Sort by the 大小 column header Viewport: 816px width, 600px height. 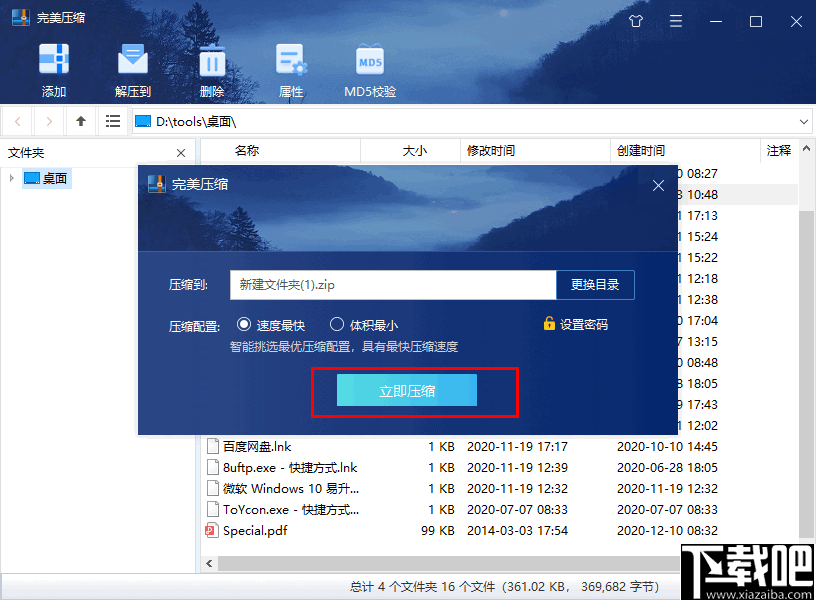tap(414, 151)
